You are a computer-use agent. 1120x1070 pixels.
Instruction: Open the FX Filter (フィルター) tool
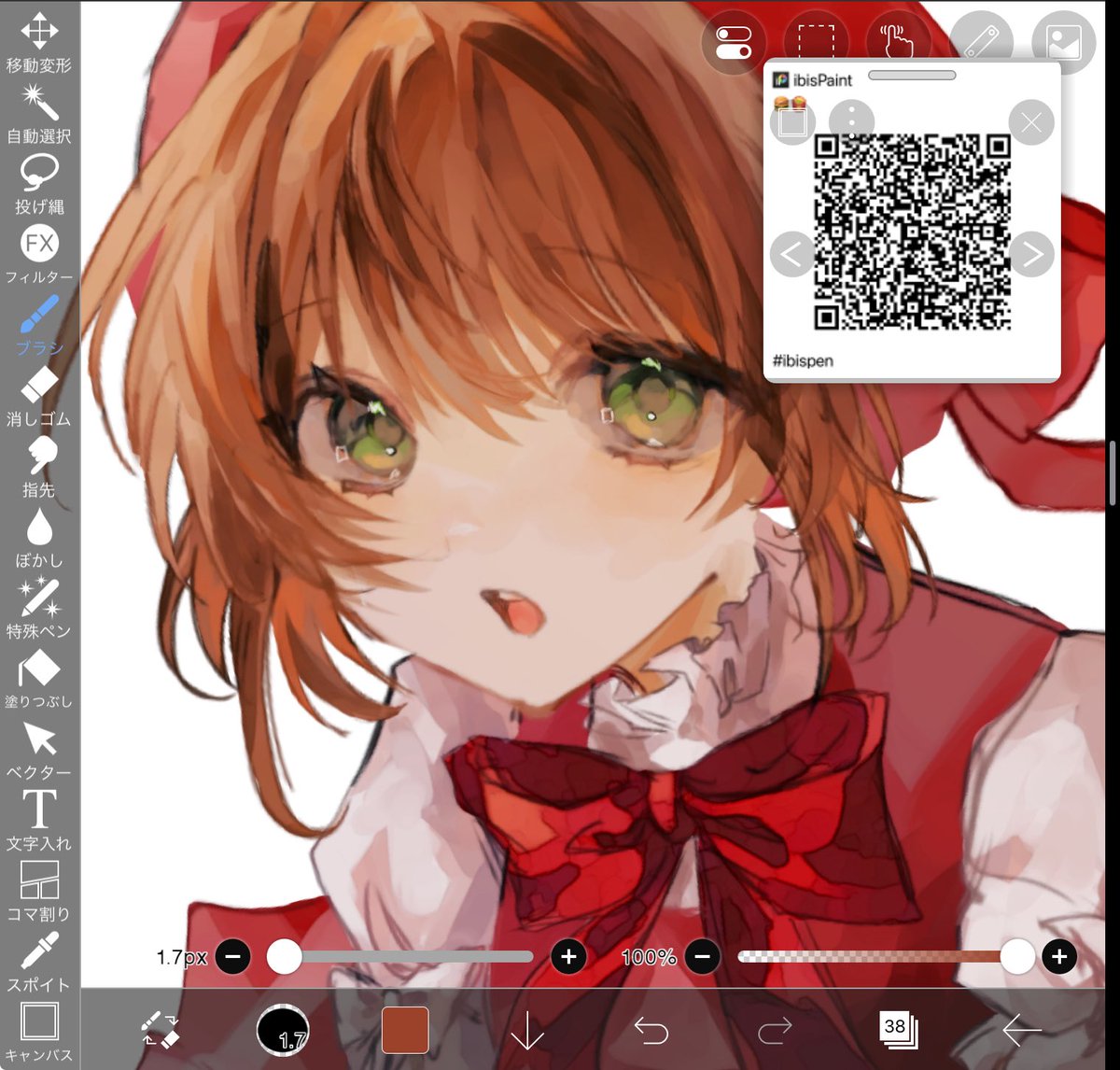[x=39, y=254]
